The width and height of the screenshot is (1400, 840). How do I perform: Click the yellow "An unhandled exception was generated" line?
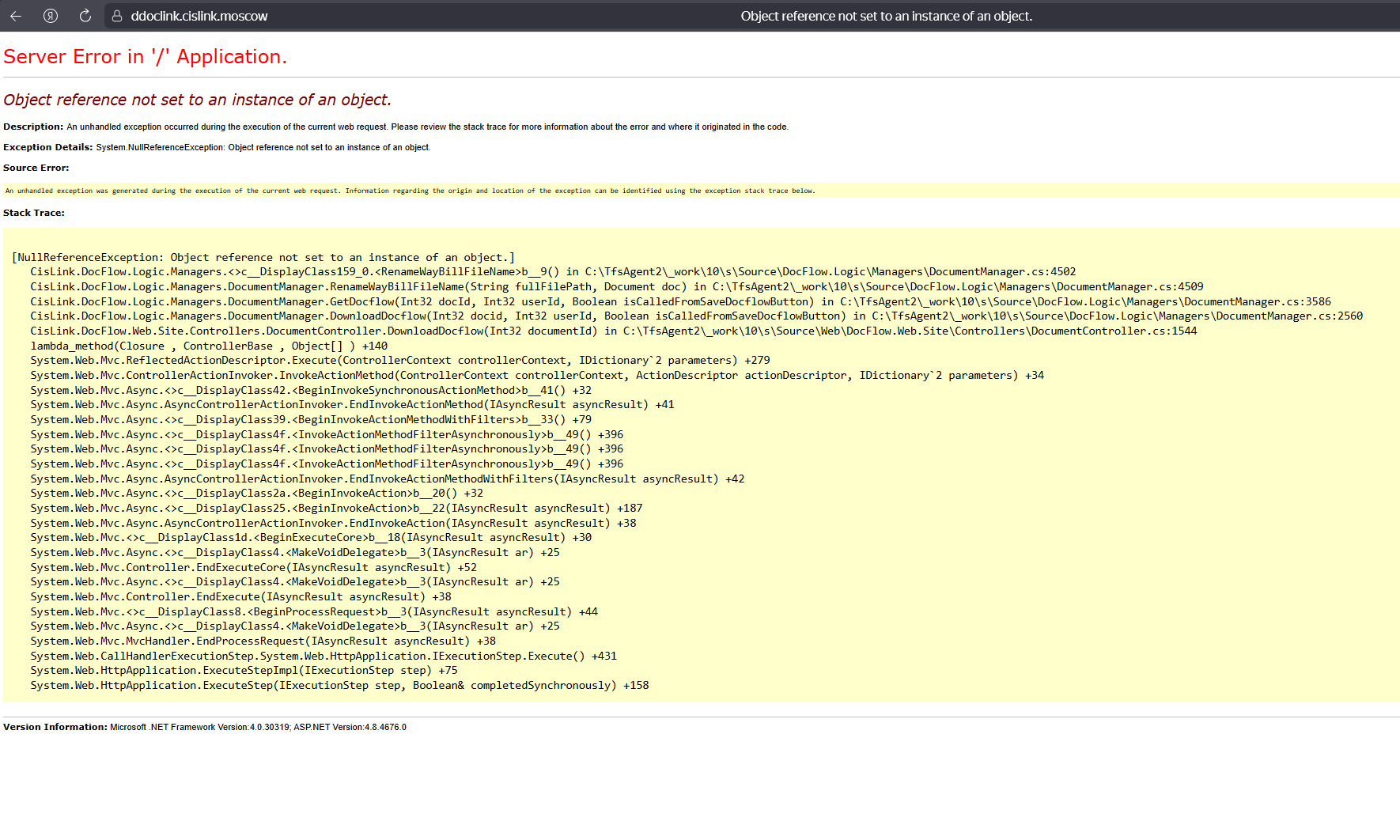[410, 191]
